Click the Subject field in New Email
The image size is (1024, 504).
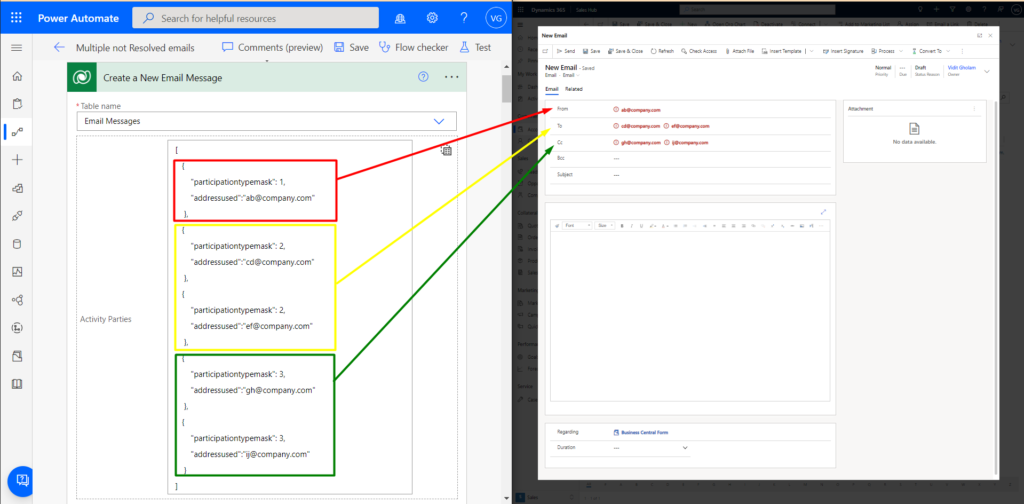coord(689,175)
